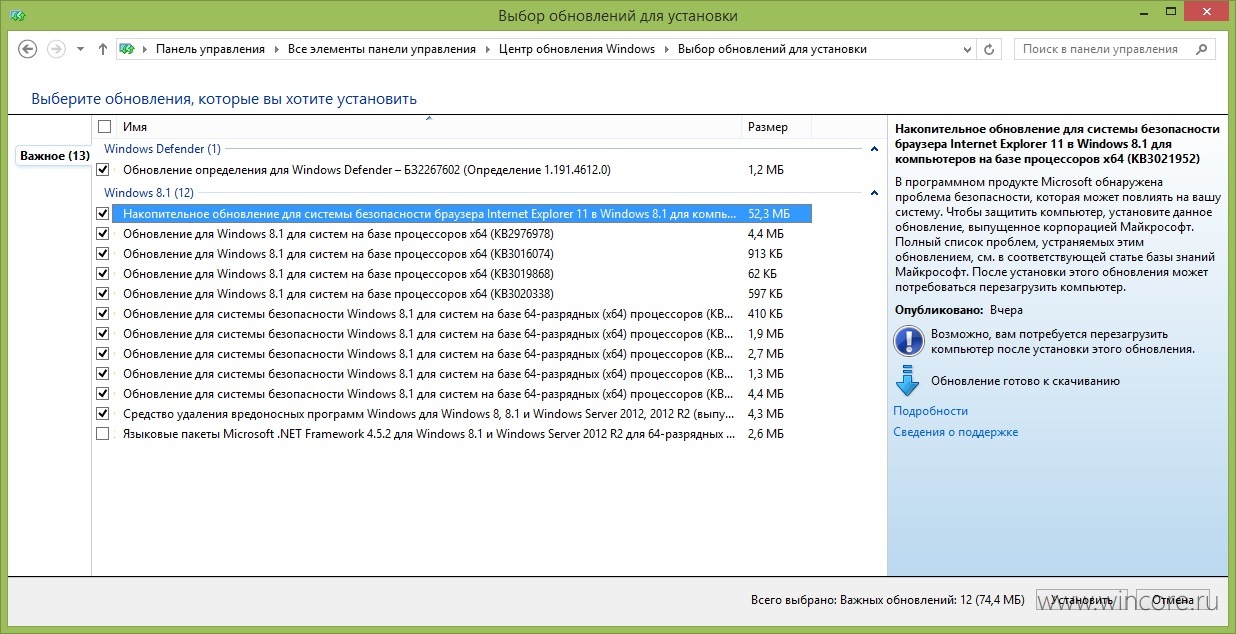Select the "Языковые пакеты Microsoft .NET Framework" row name

click(428, 434)
